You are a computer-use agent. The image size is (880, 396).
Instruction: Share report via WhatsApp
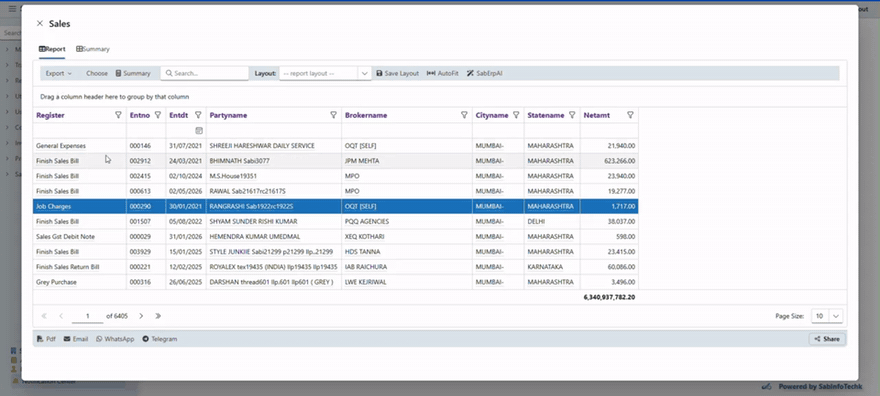(115, 339)
